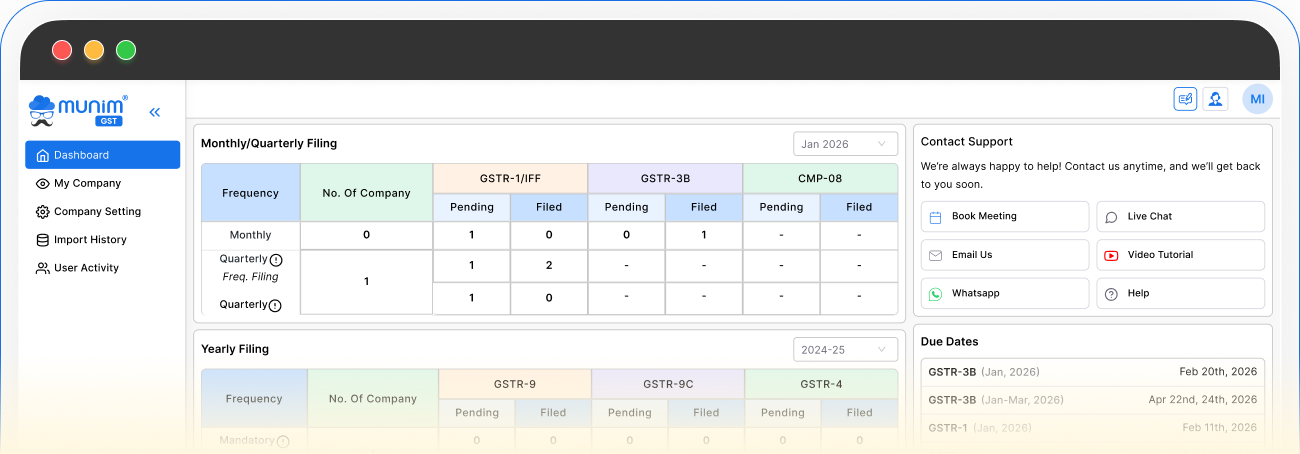Open User Activity in sidebar
Viewport: 1300px width, 454px height.
click(x=103, y=268)
